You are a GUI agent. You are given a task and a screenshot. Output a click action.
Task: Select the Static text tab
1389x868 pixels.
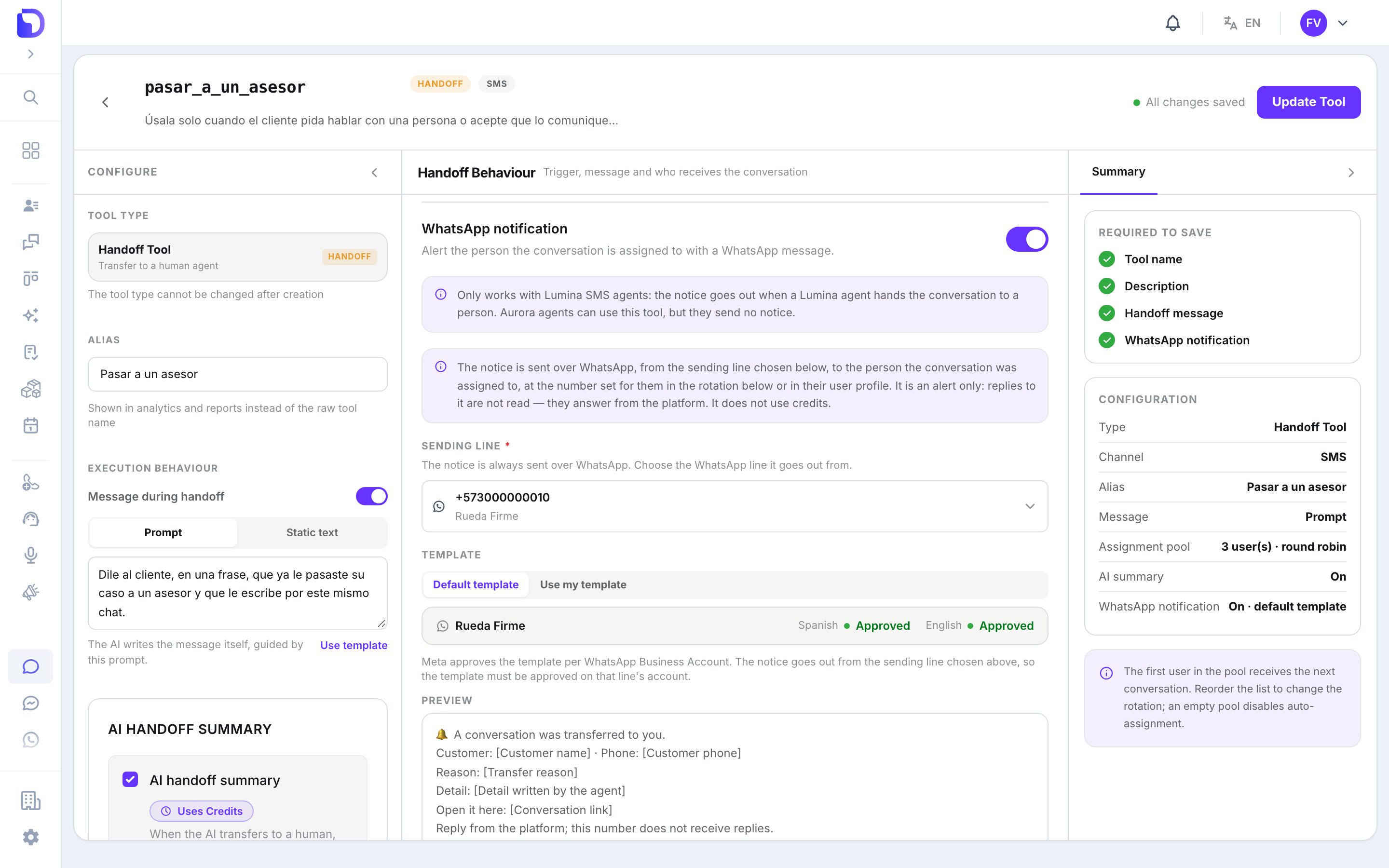coord(312,532)
